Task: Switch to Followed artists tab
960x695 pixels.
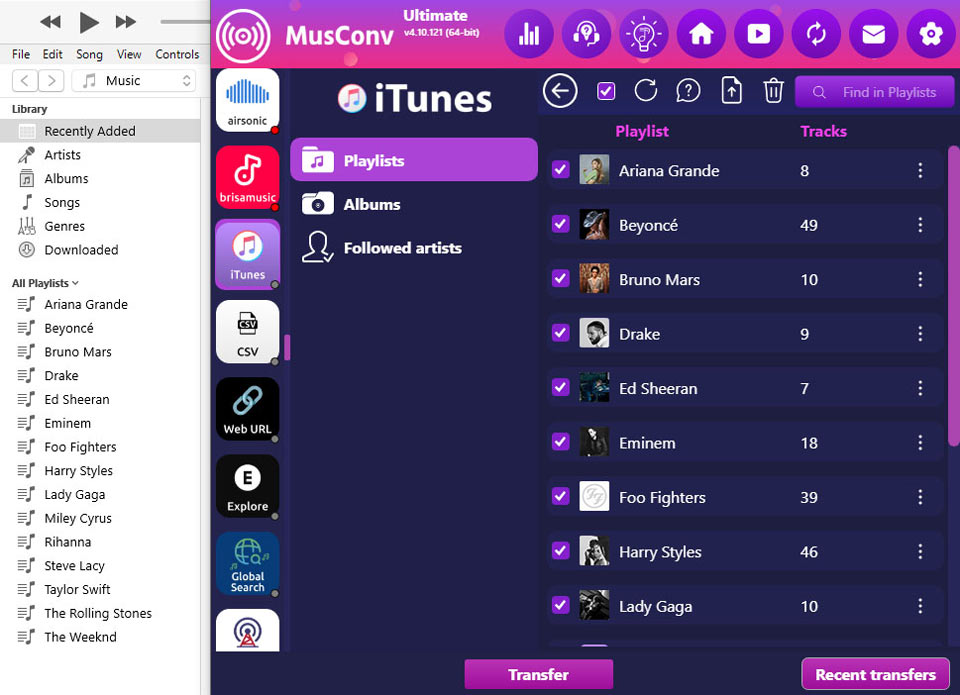Action: [x=381, y=247]
